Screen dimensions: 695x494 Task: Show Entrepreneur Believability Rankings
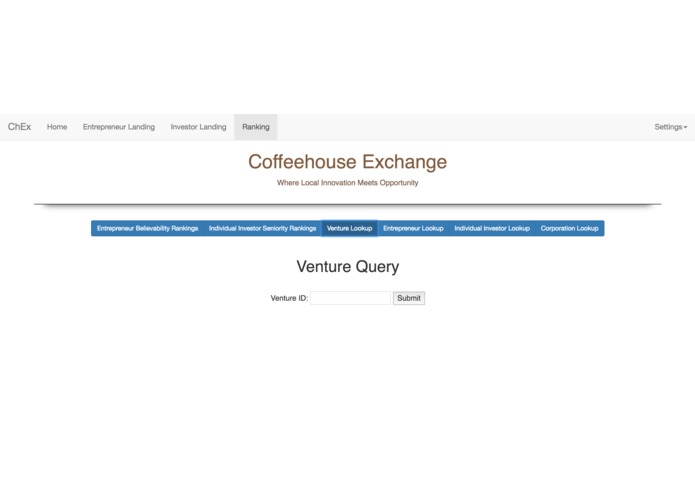pyautogui.click(x=147, y=228)
